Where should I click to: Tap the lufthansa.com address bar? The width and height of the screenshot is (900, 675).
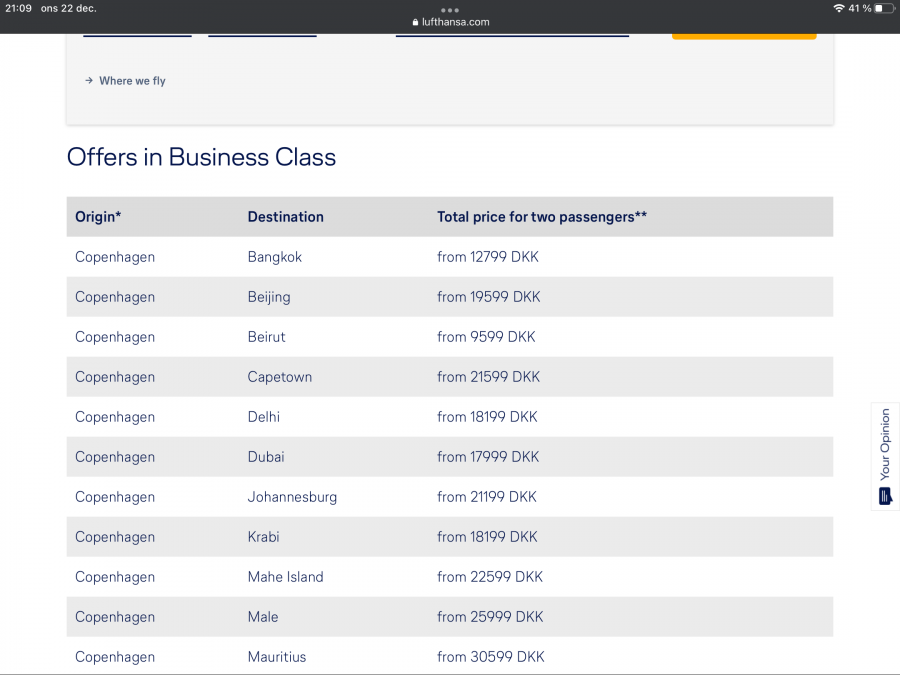(450, 22)
